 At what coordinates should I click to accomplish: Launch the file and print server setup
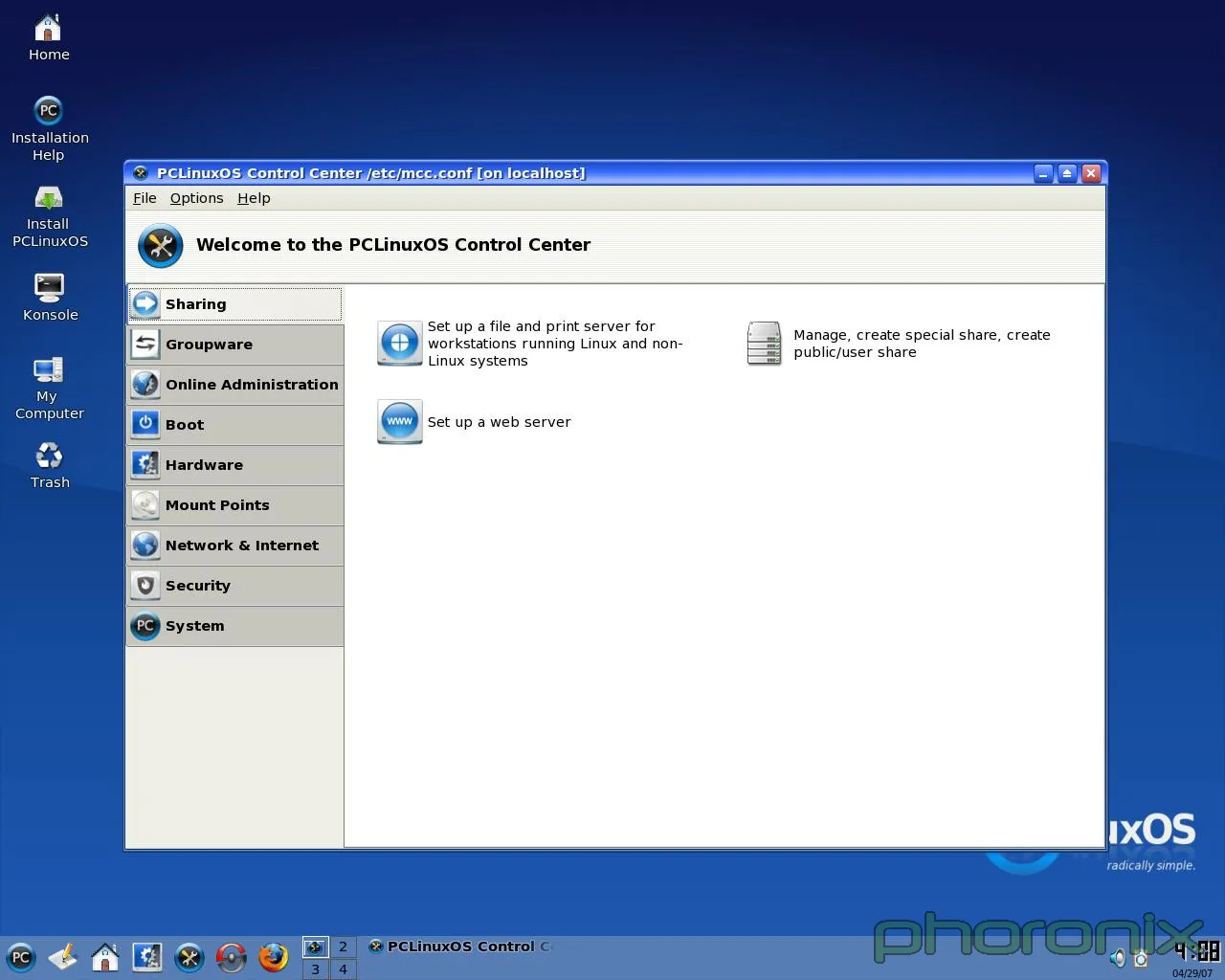(531, 344)
